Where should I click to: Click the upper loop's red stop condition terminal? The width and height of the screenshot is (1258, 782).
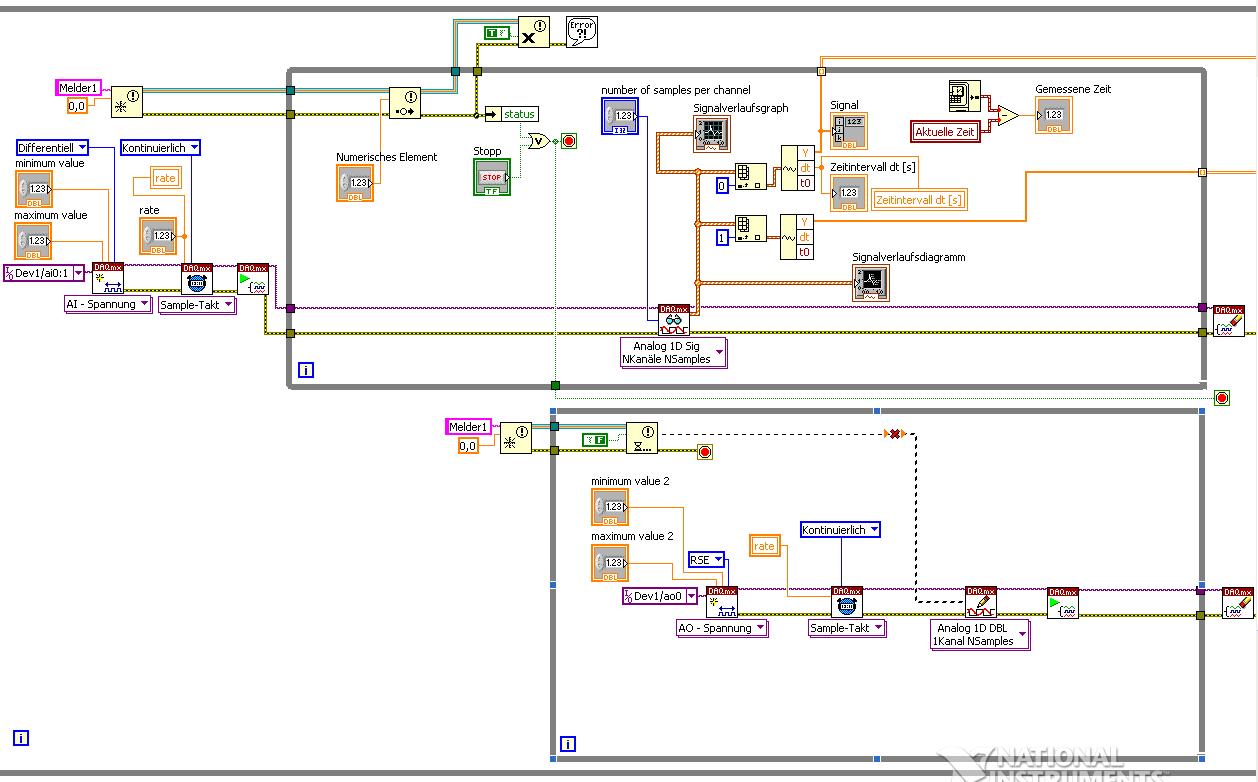point(569,141)
